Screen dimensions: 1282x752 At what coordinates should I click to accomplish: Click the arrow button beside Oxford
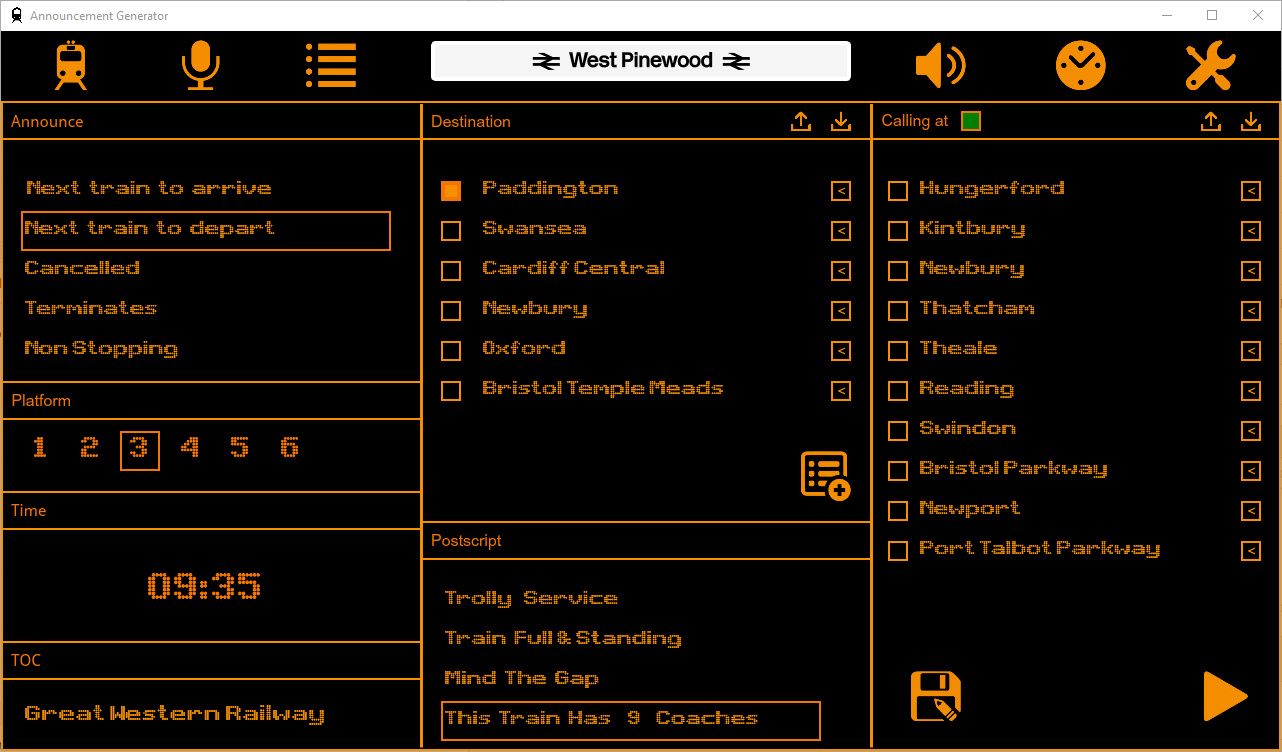tap(841, 351)
